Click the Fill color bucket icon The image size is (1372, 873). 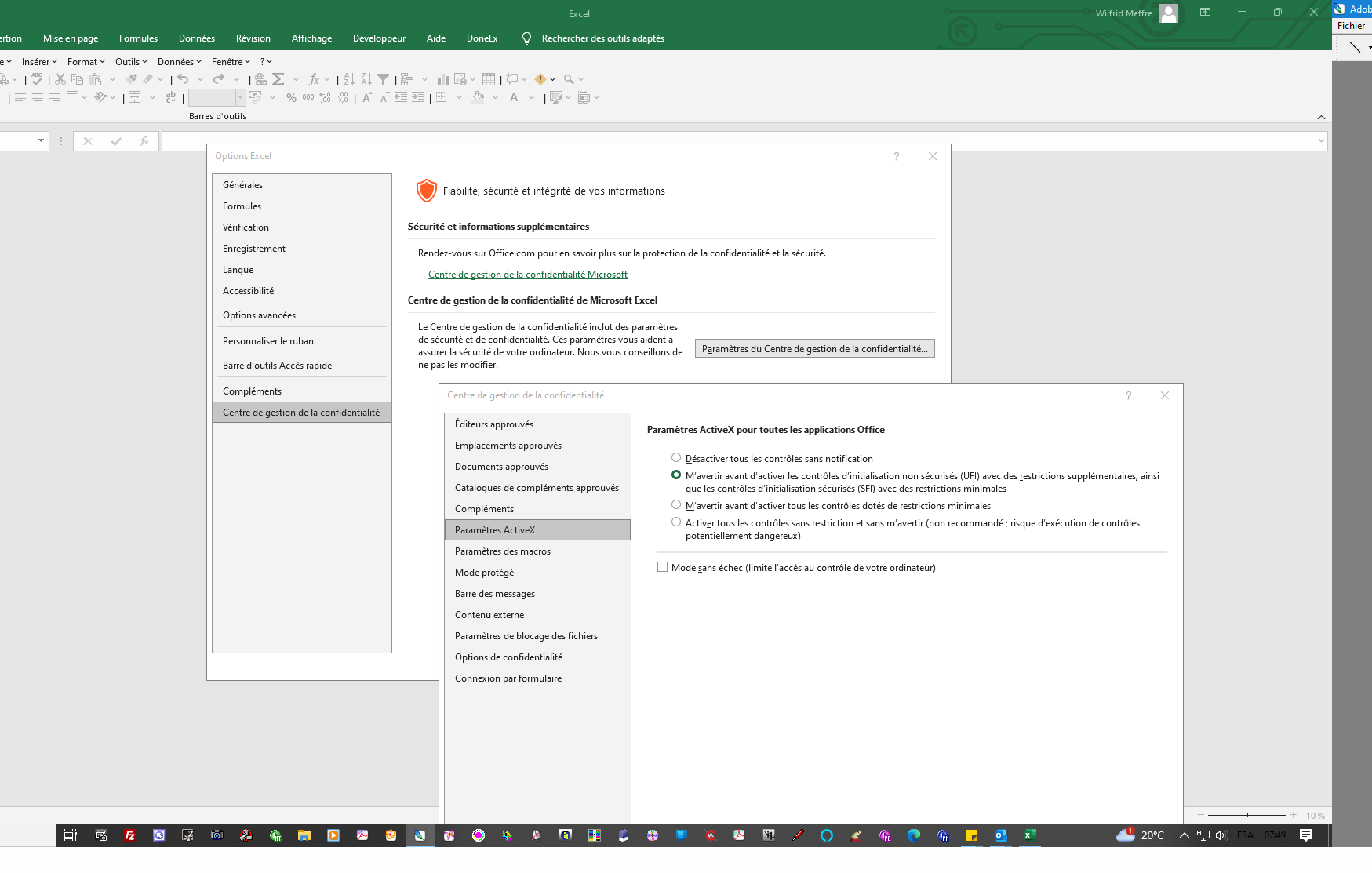(x=478, y=98)
